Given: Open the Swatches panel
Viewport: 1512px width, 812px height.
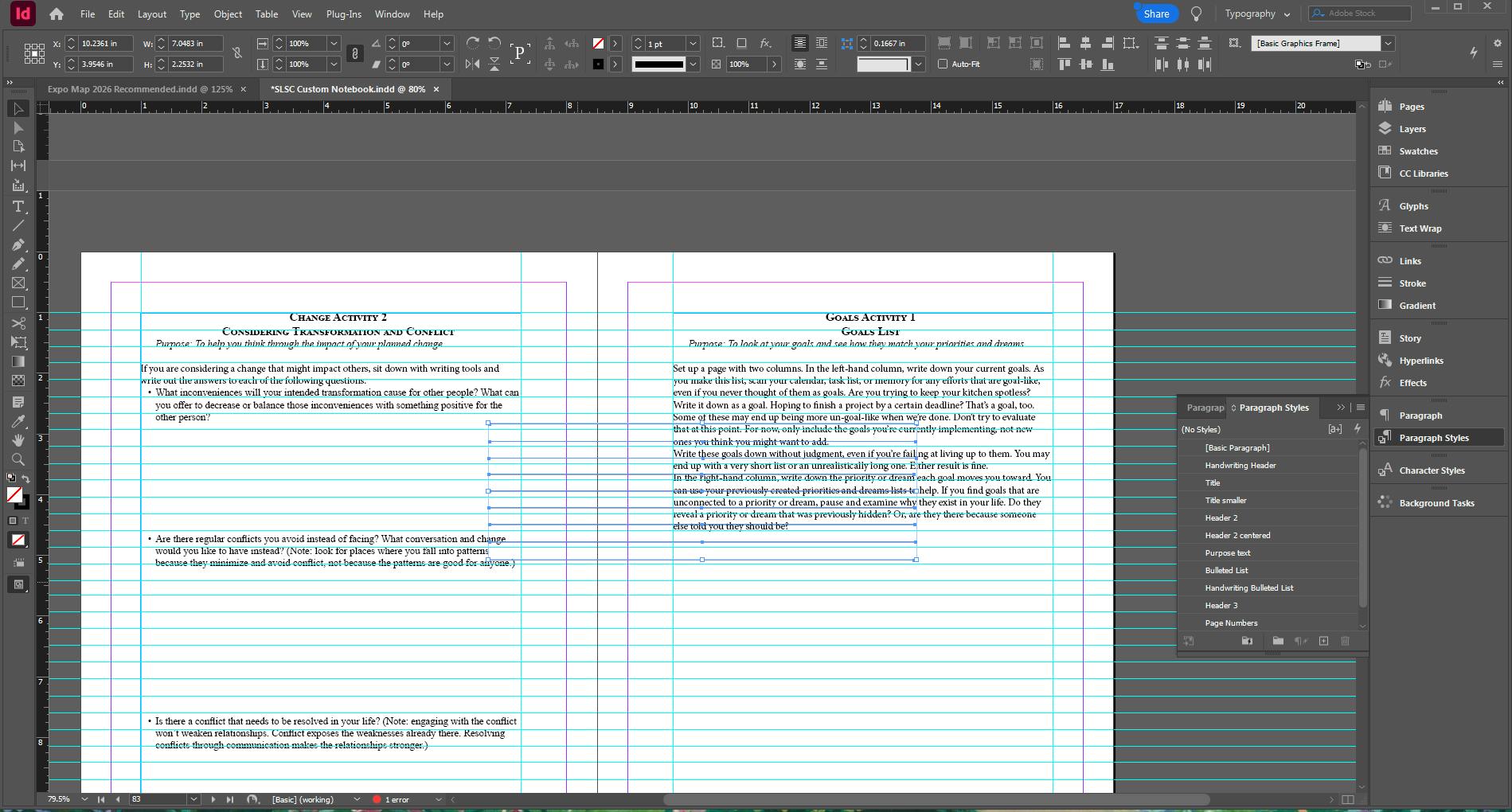Looking at the screenshot, I should pos(1418,151).
